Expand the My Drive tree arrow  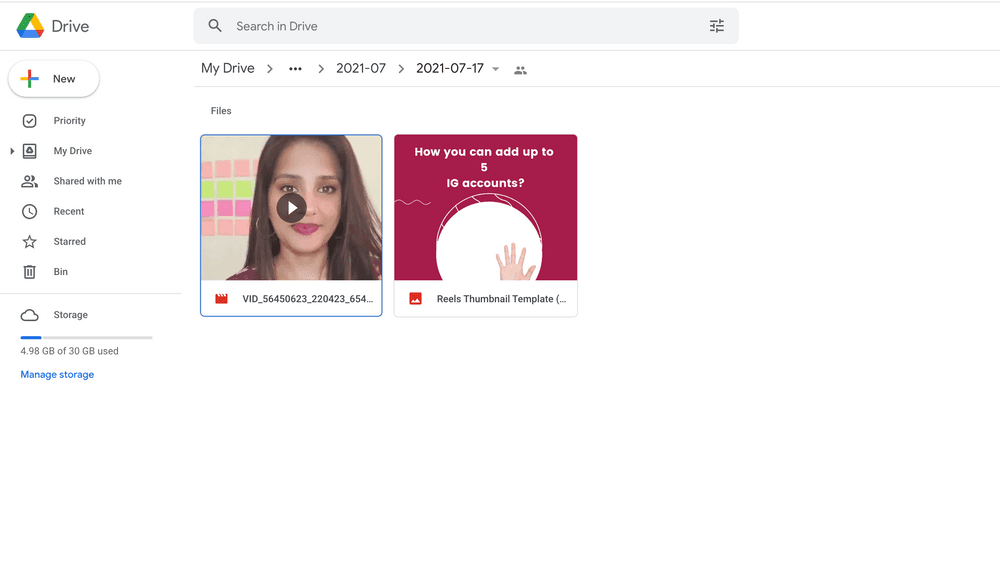coord(12,151)
